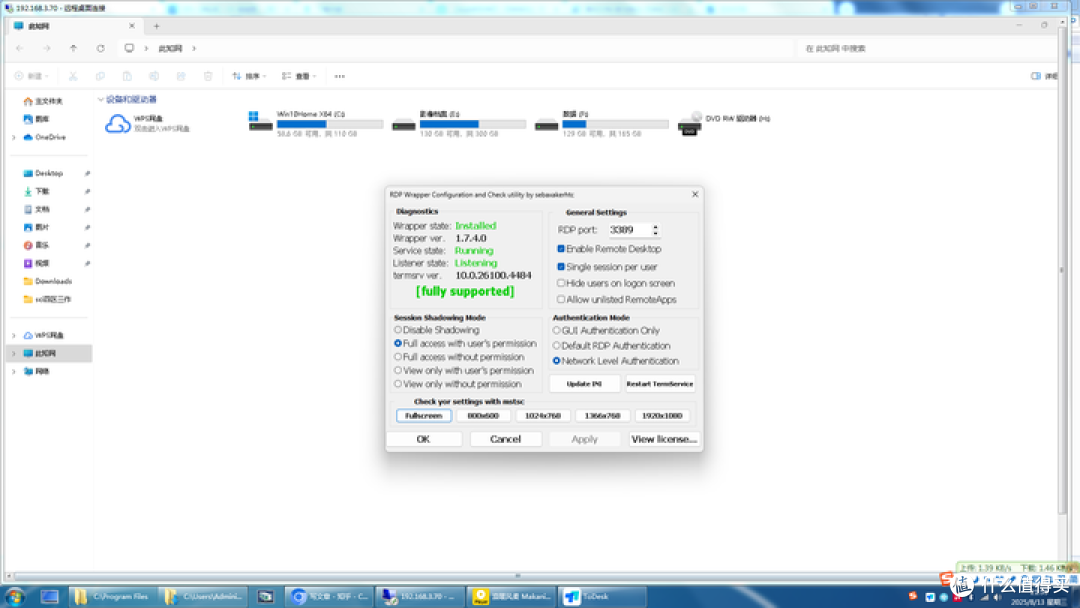Click the Update INI button

(x=584, y=384)
